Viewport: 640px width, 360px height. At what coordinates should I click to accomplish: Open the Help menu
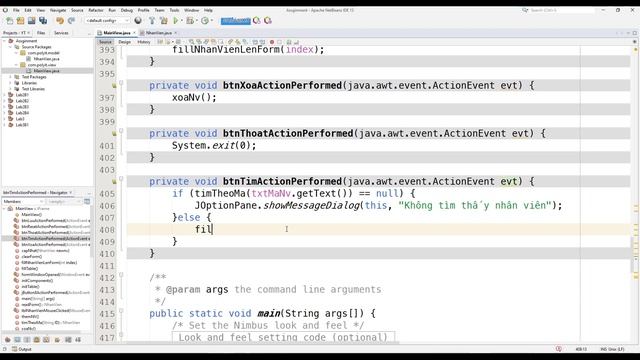(x=208, y=10)
